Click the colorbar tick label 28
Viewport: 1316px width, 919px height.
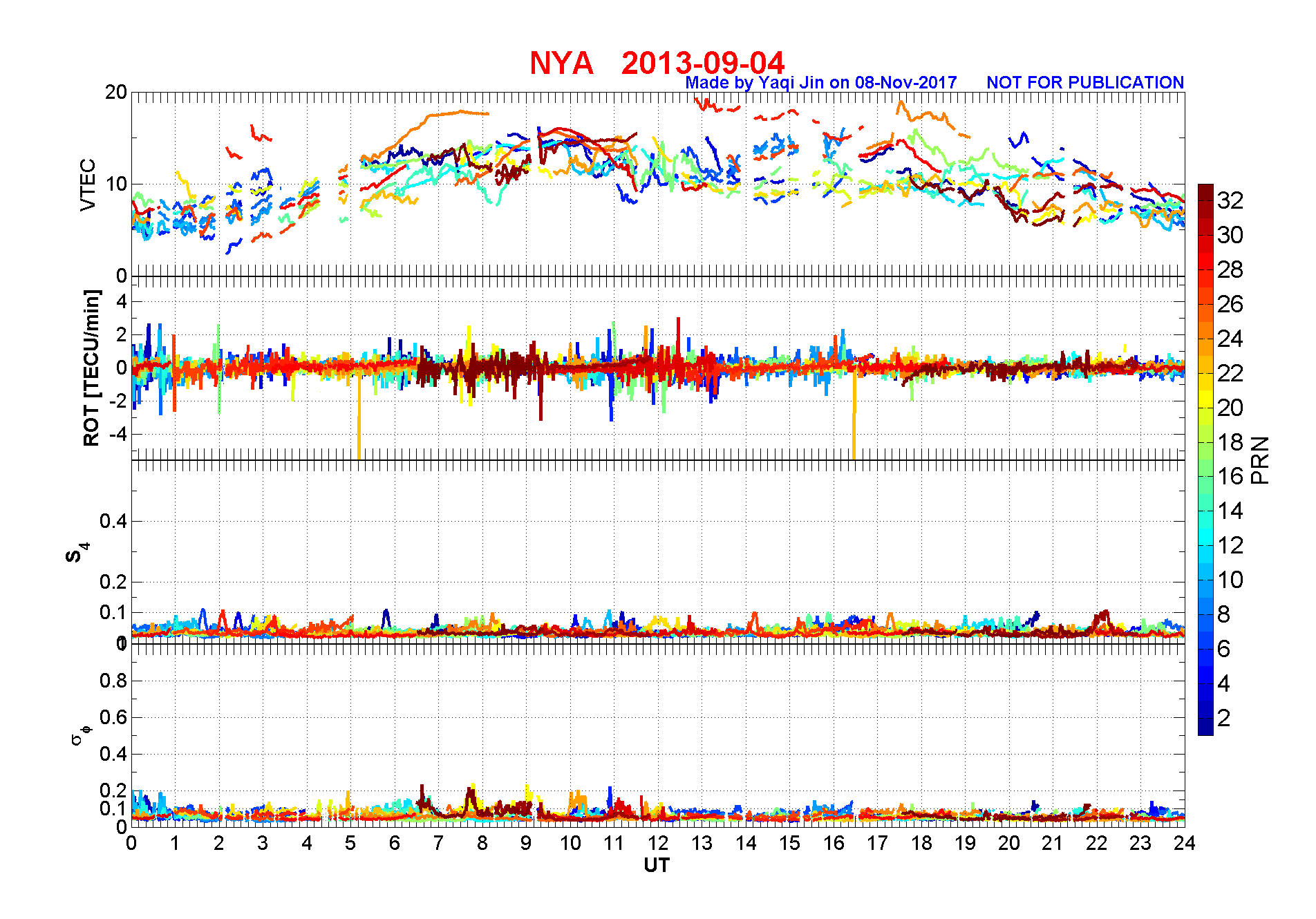(x=1230, y=269)
